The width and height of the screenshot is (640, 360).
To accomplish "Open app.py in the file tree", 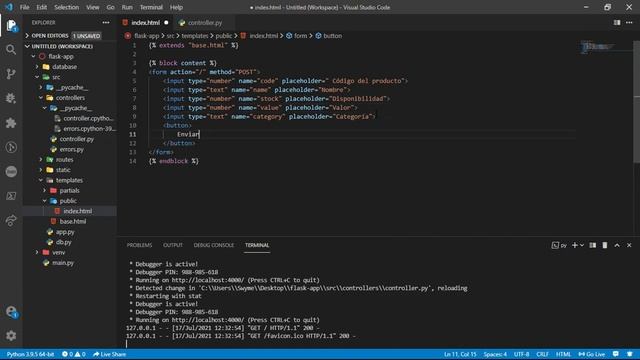I will (x=65, y=232).
